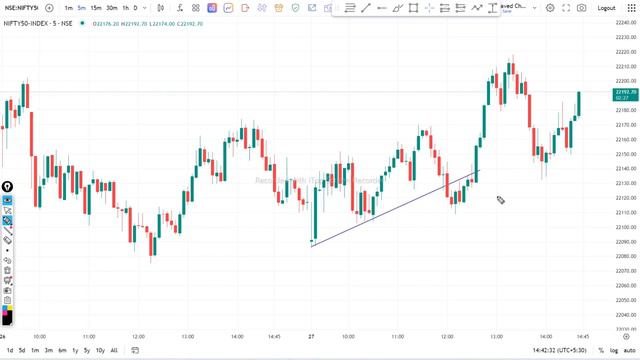
Task: Select the short position tool
Action: (460, 8)
